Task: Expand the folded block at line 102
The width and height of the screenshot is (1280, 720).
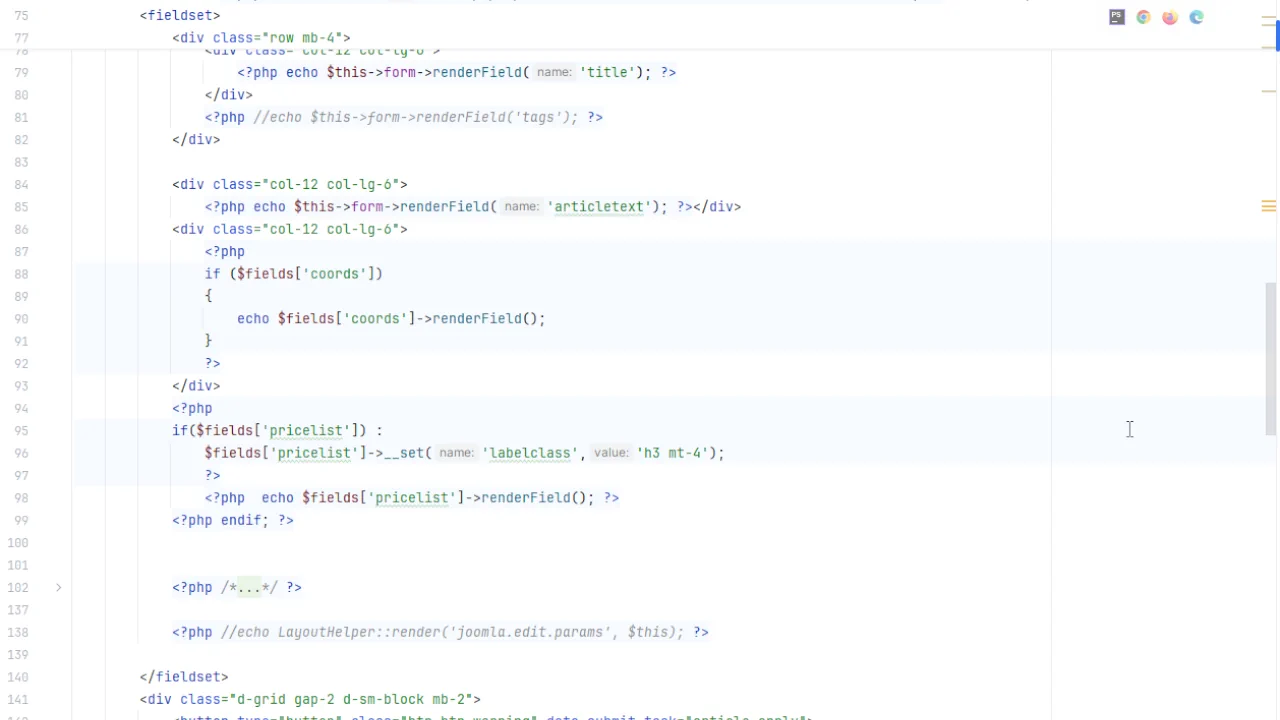Action: pos(58,587)
